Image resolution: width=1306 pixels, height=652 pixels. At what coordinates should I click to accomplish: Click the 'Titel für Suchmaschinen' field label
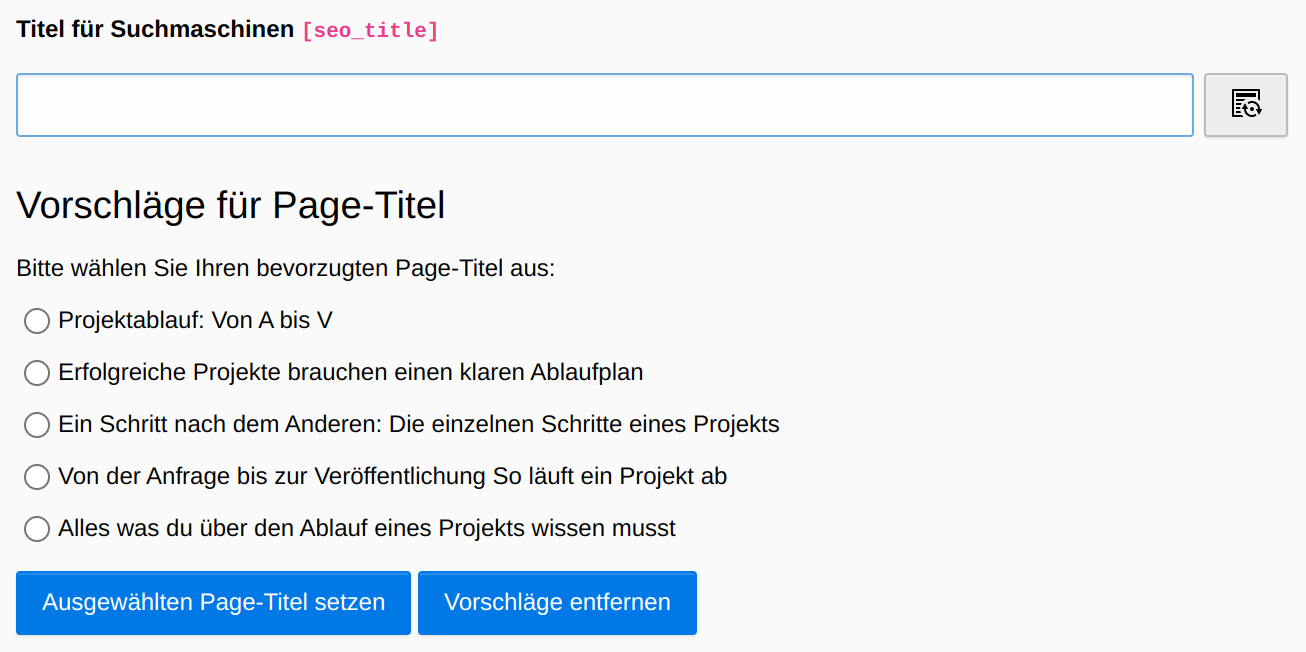tap(155, 29)
